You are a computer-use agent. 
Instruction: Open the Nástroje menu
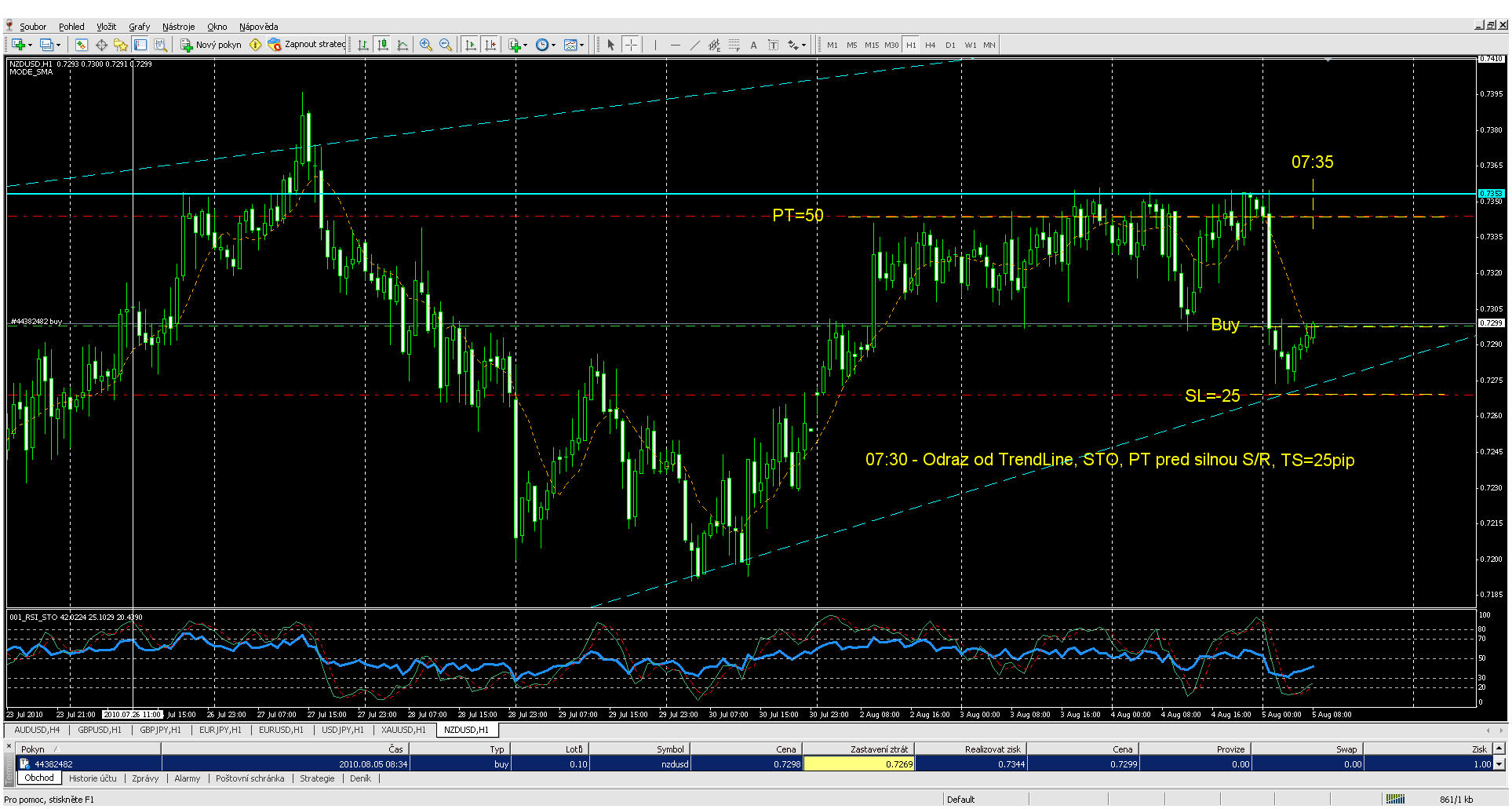(179, 27)
